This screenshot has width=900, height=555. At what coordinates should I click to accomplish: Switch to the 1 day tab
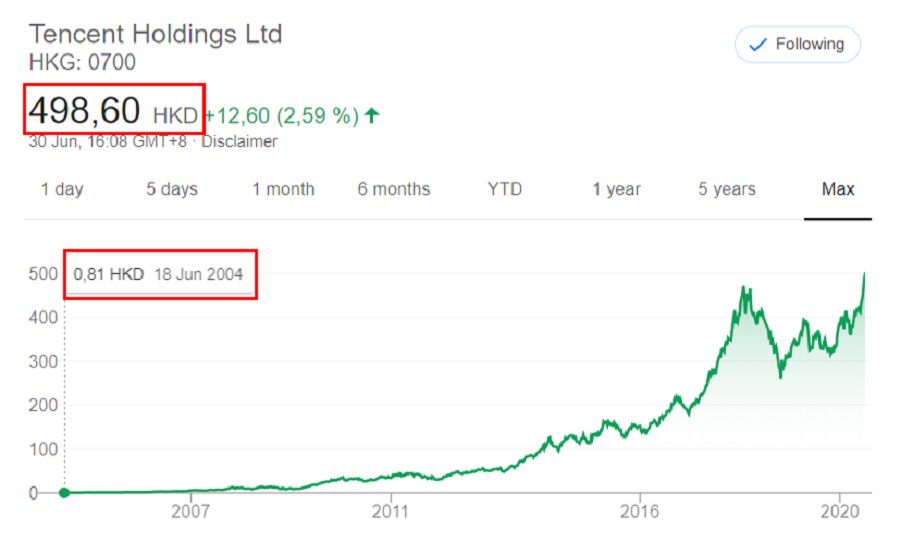(62, 189)
